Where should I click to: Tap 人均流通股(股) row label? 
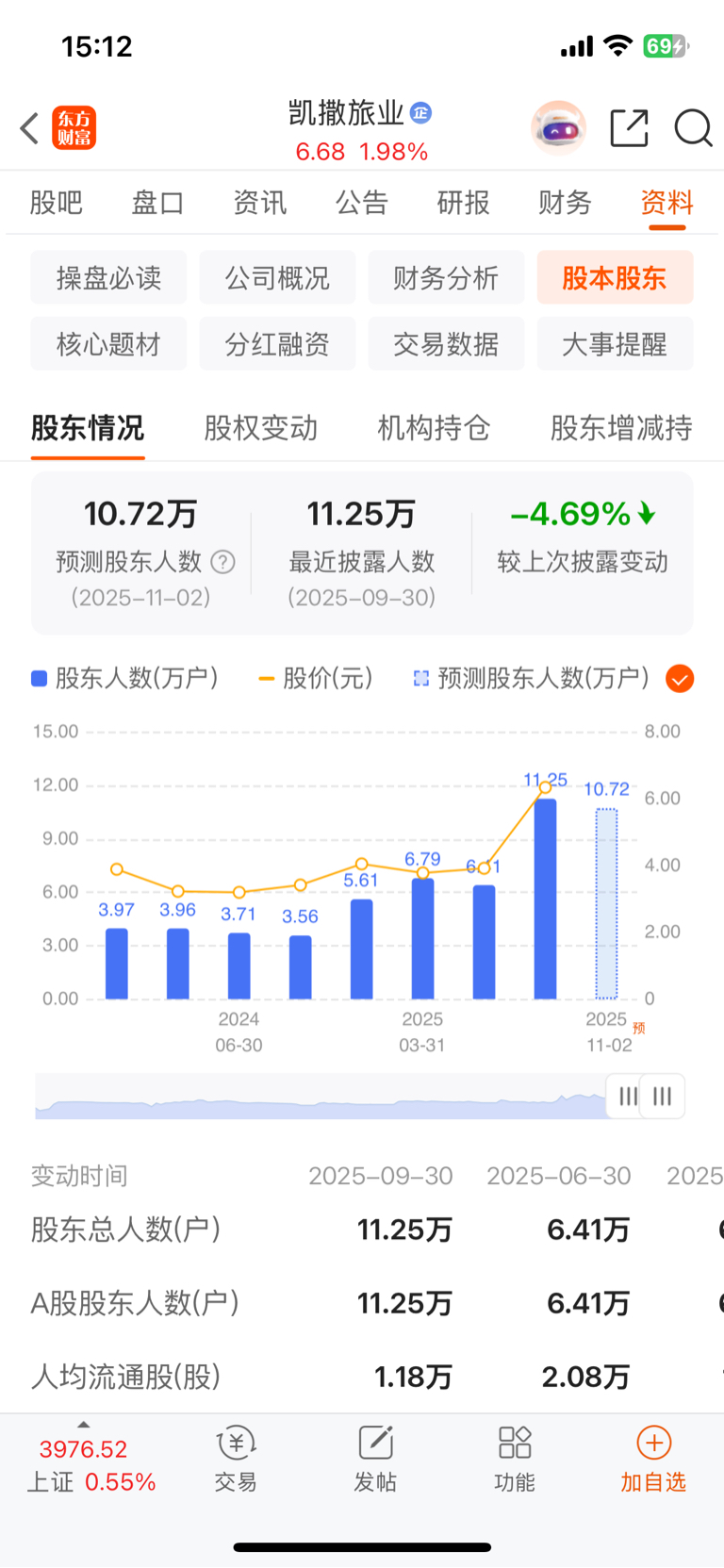pyautogui.click(x=125, y=1377)
